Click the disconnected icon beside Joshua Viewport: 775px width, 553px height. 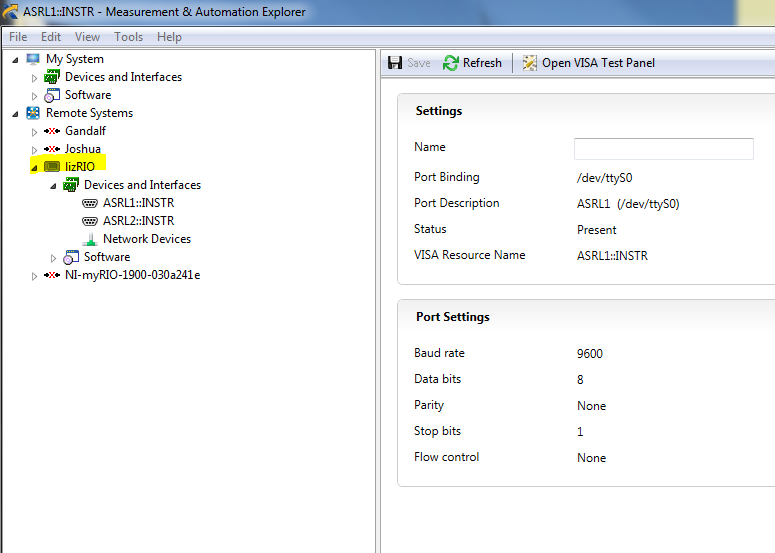click(52, 149)
